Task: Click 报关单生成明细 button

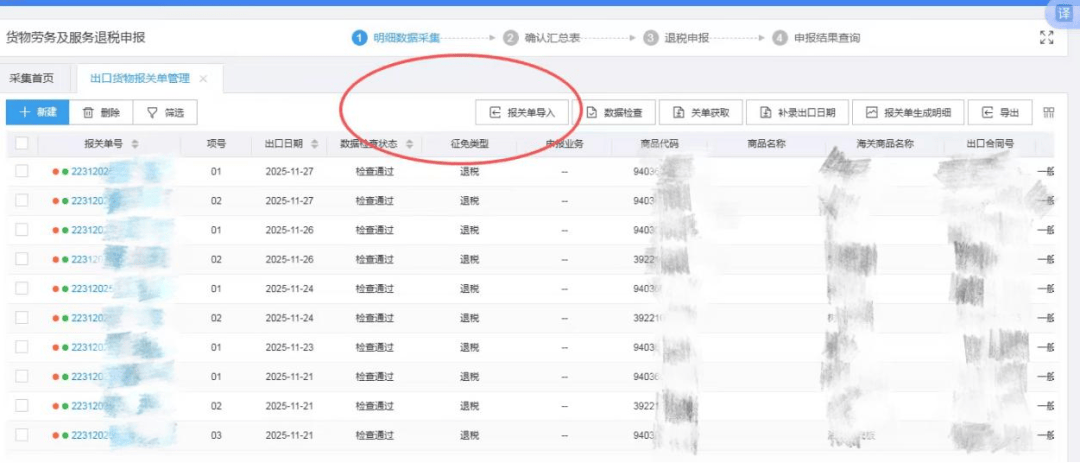Action: (909, 113)
